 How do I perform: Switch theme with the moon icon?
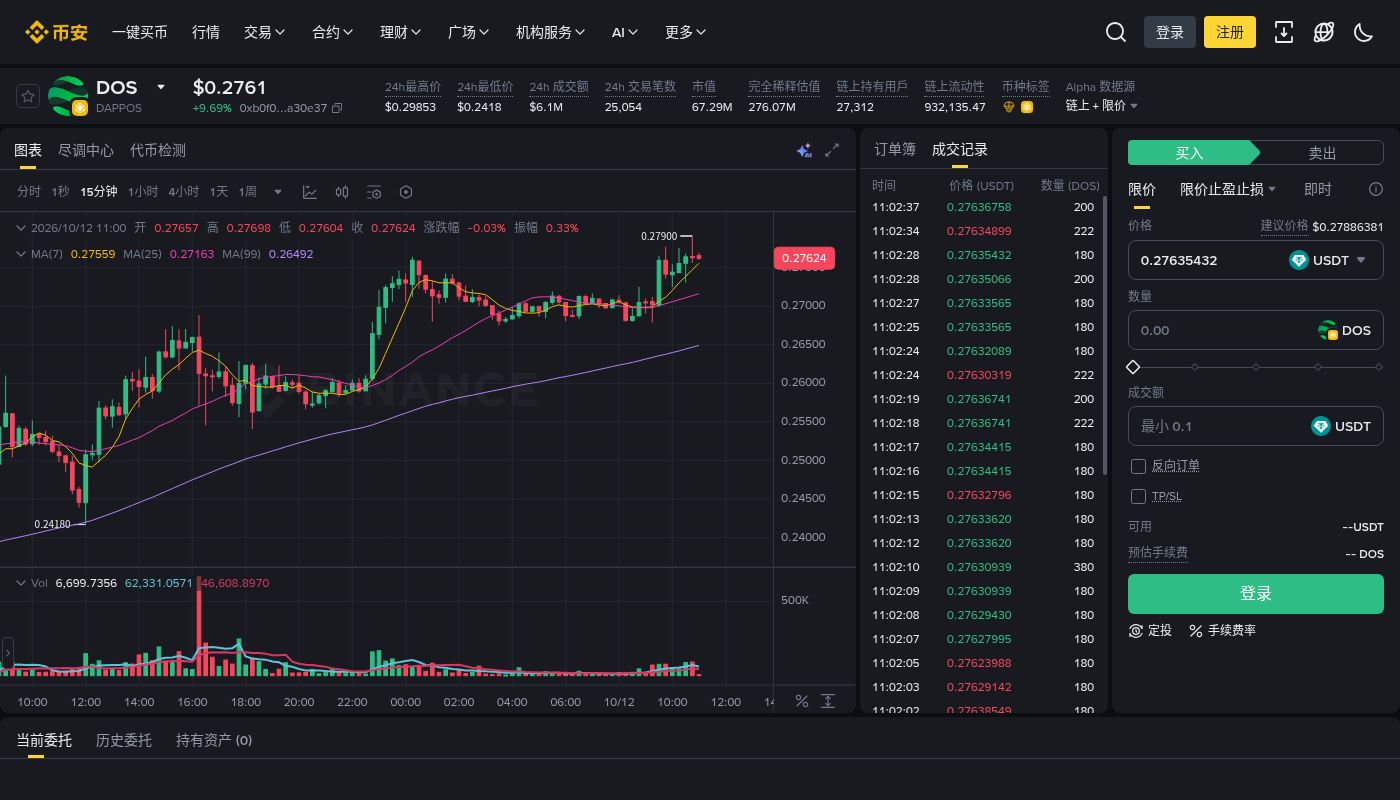(1363, 32)
